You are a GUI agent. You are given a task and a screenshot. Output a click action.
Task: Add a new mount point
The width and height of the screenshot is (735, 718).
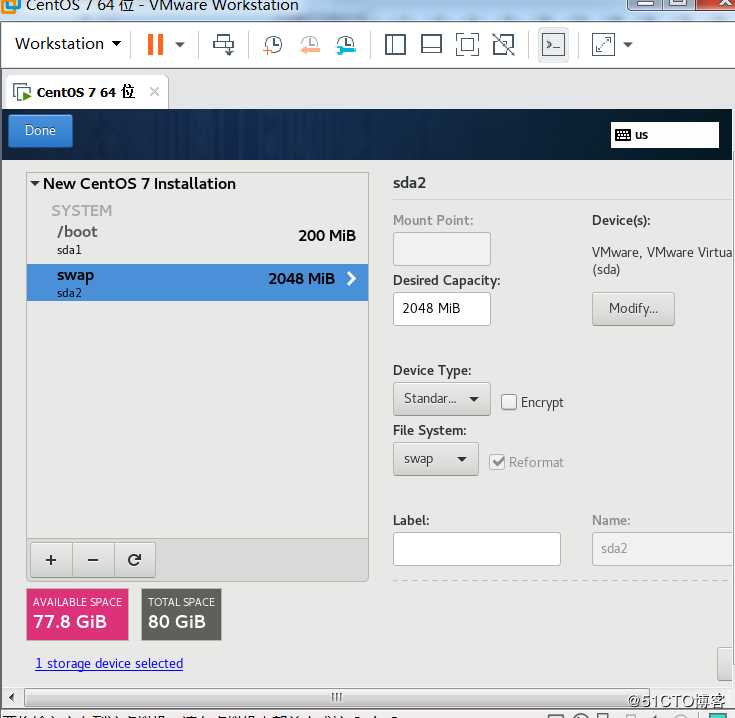pyautogui.click(x=51, y=560)
